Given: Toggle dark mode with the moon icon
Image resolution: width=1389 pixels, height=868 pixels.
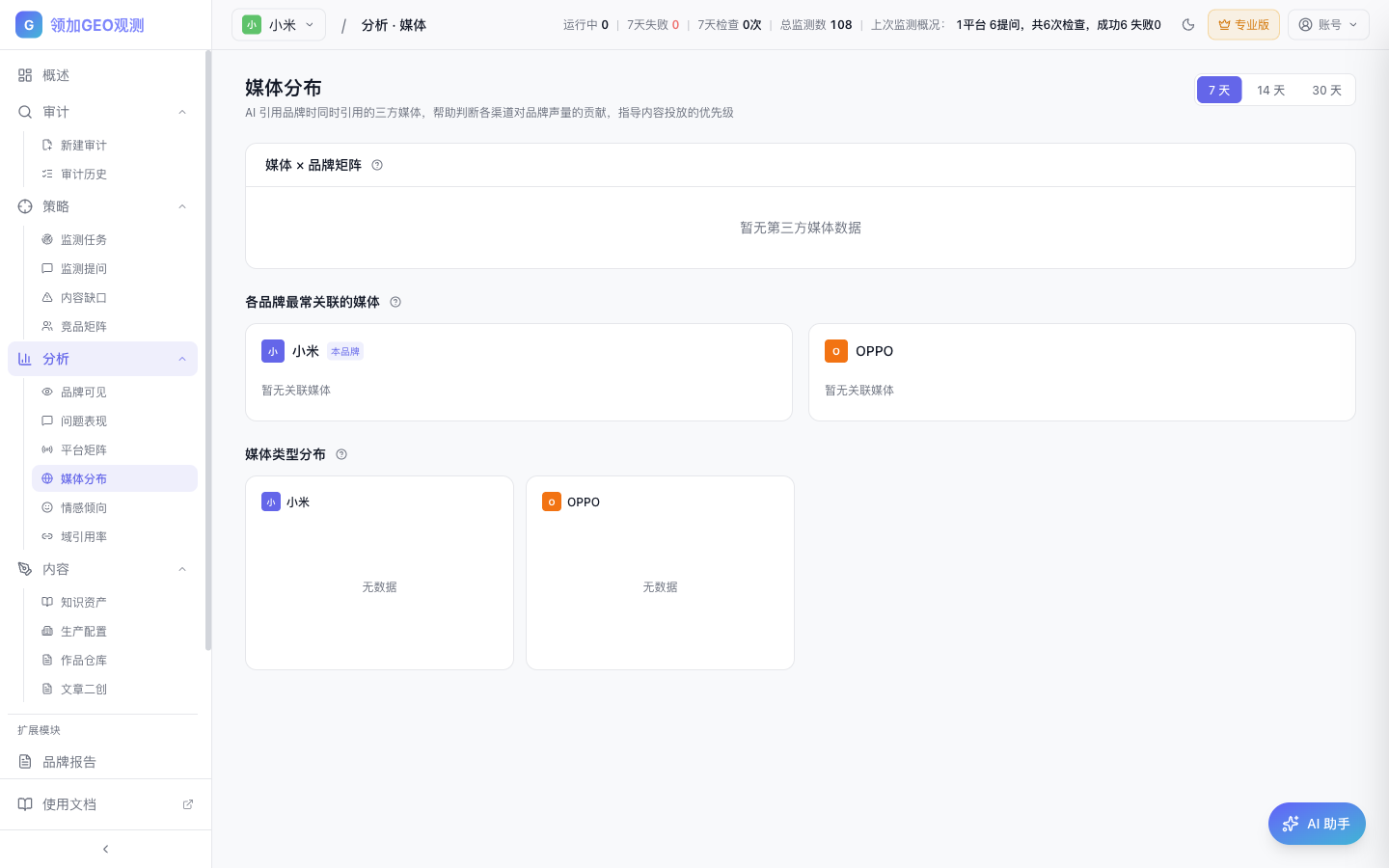Looking at the screenshot, I should 1188,25.
